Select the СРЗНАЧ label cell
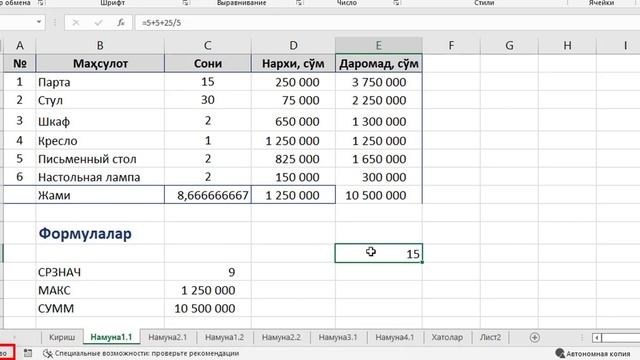 [x=100, y=272]
